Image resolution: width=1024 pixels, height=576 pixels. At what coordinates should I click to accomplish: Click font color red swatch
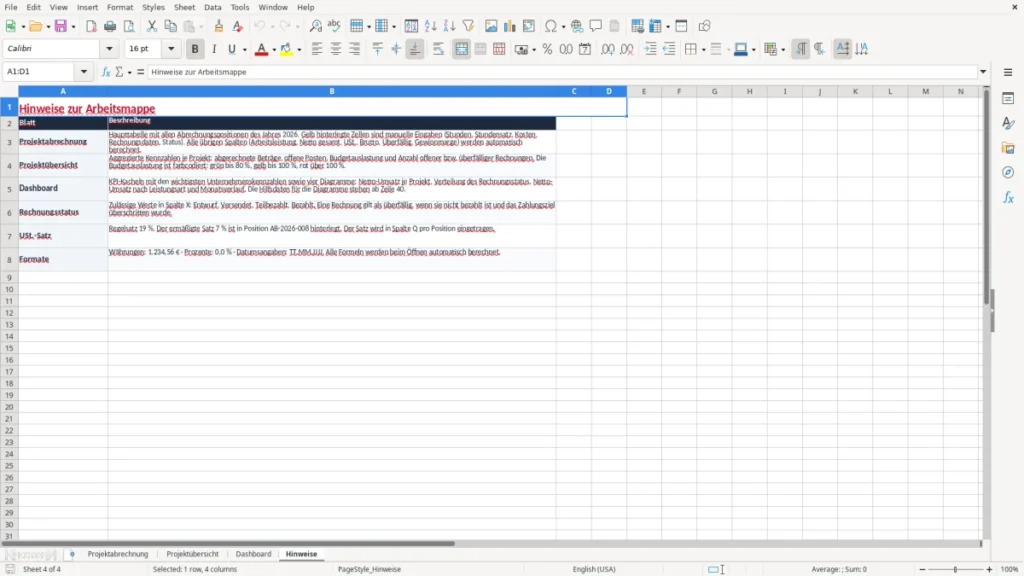(261, 49)
